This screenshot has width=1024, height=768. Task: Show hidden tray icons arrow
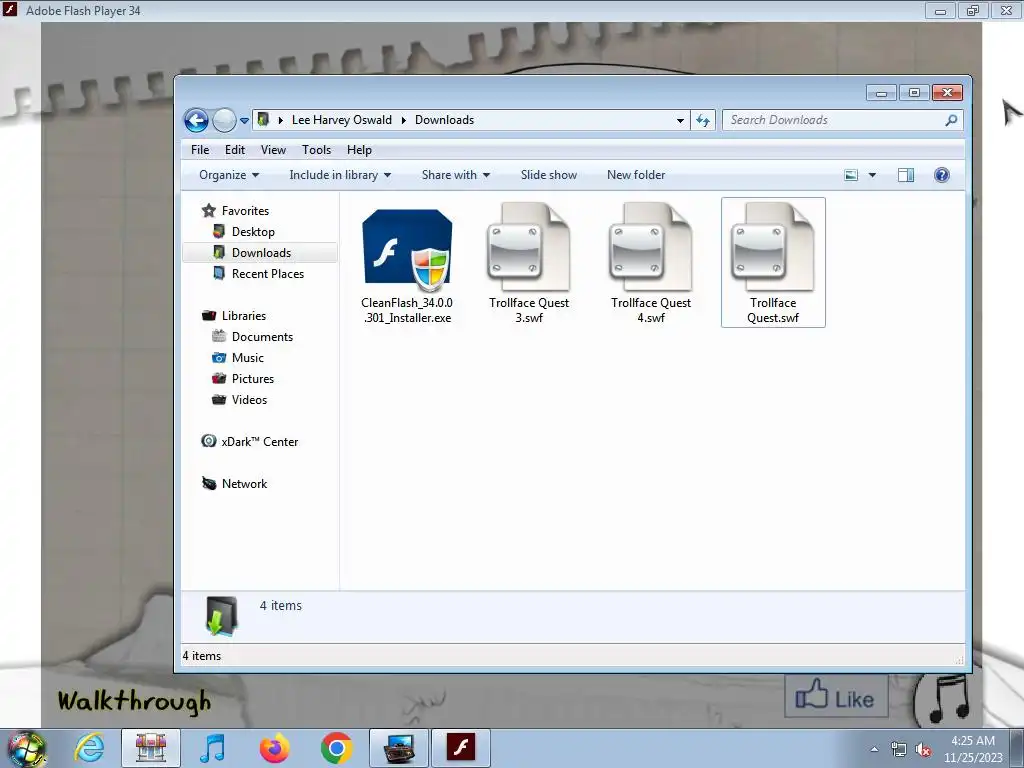coord(874,749)
